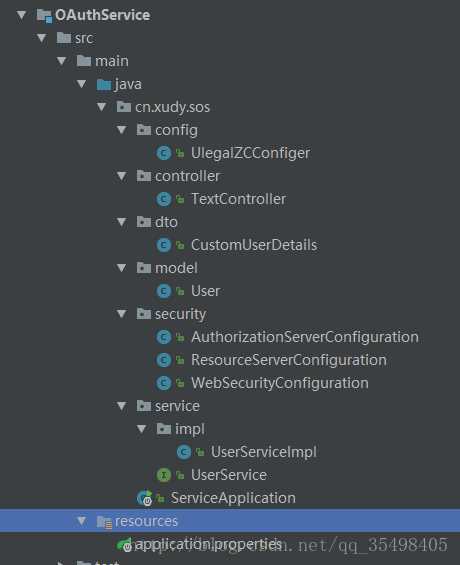
Task: Click the cn.xudy.sos package icon
Action: [x=124, y=107]
